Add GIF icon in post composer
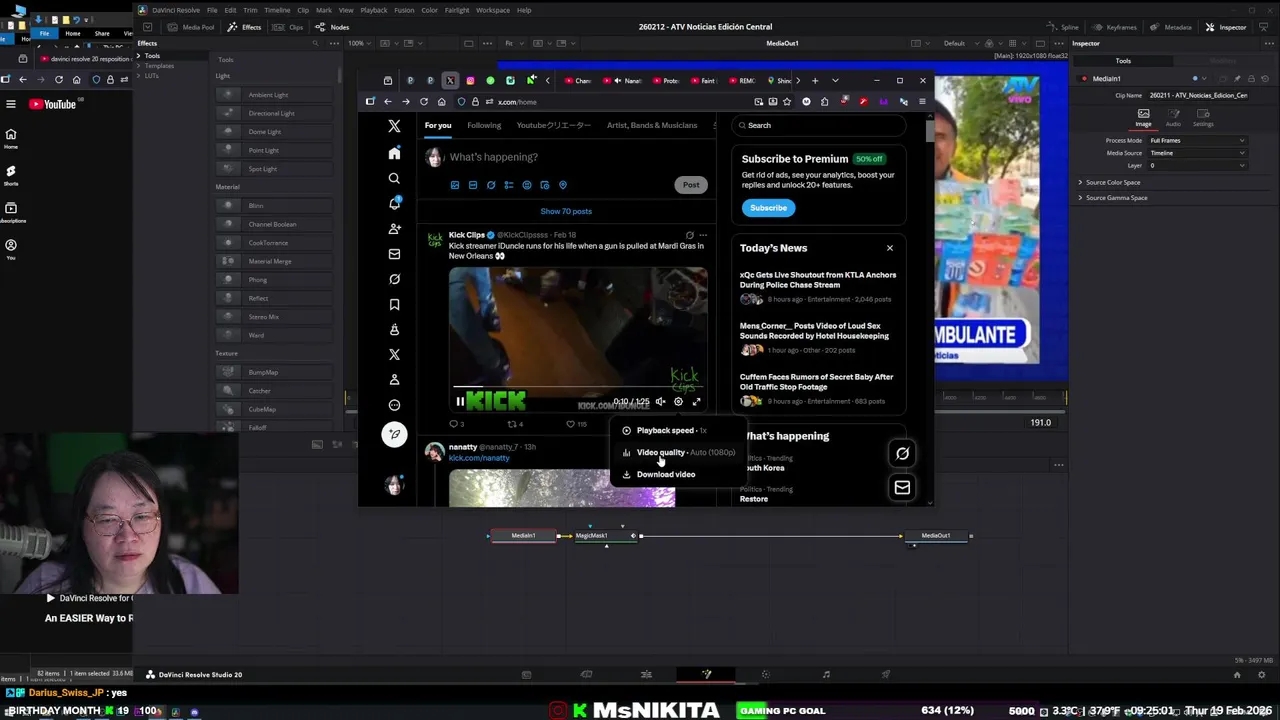 pos(473,185)
